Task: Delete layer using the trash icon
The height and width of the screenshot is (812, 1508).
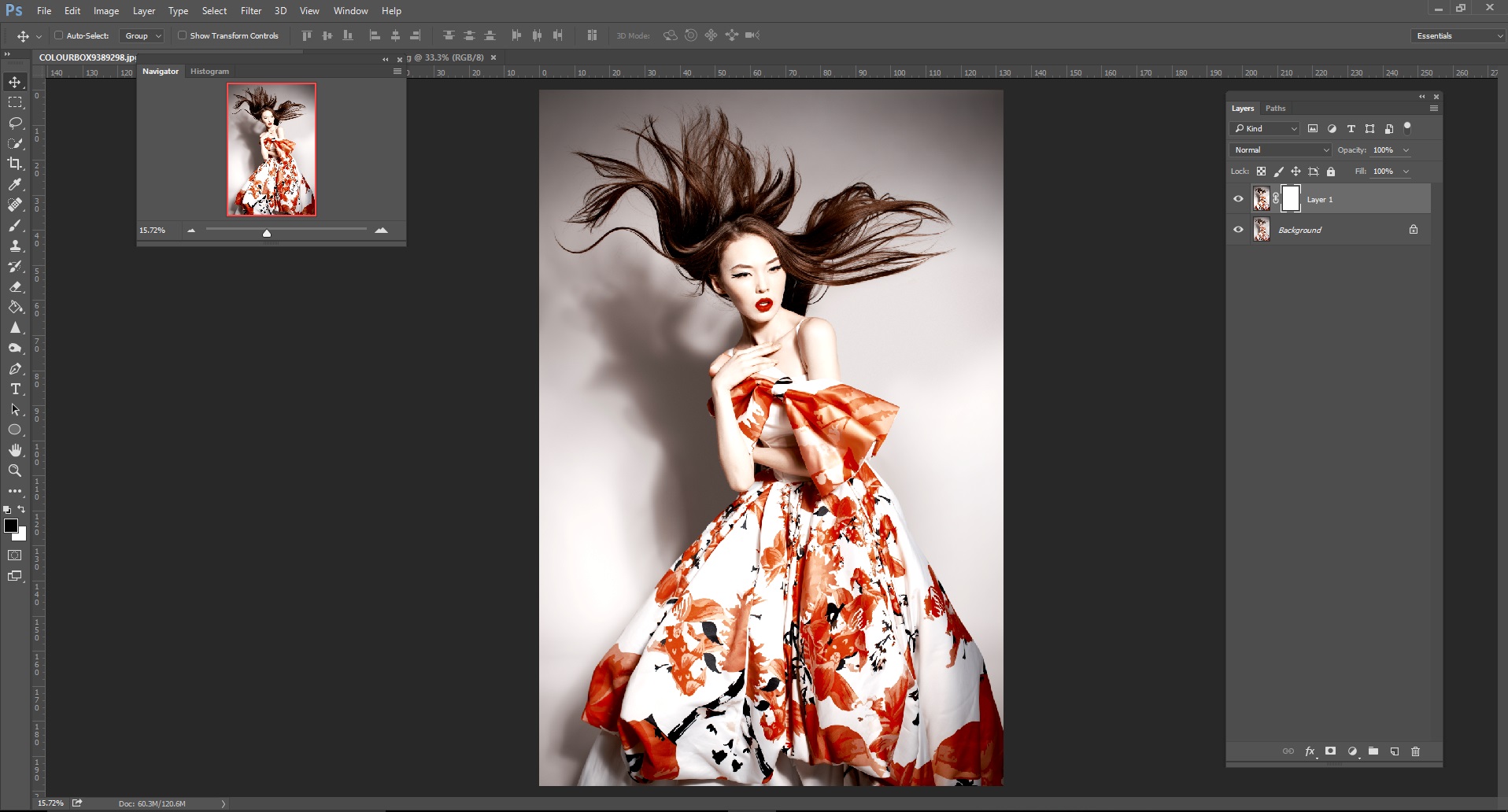Action: 1414,751
